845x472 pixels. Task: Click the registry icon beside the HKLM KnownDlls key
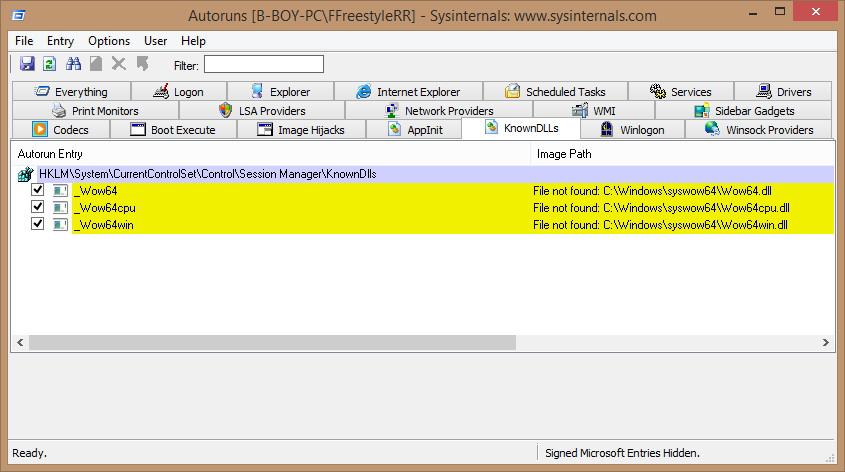tap(25, 174)
